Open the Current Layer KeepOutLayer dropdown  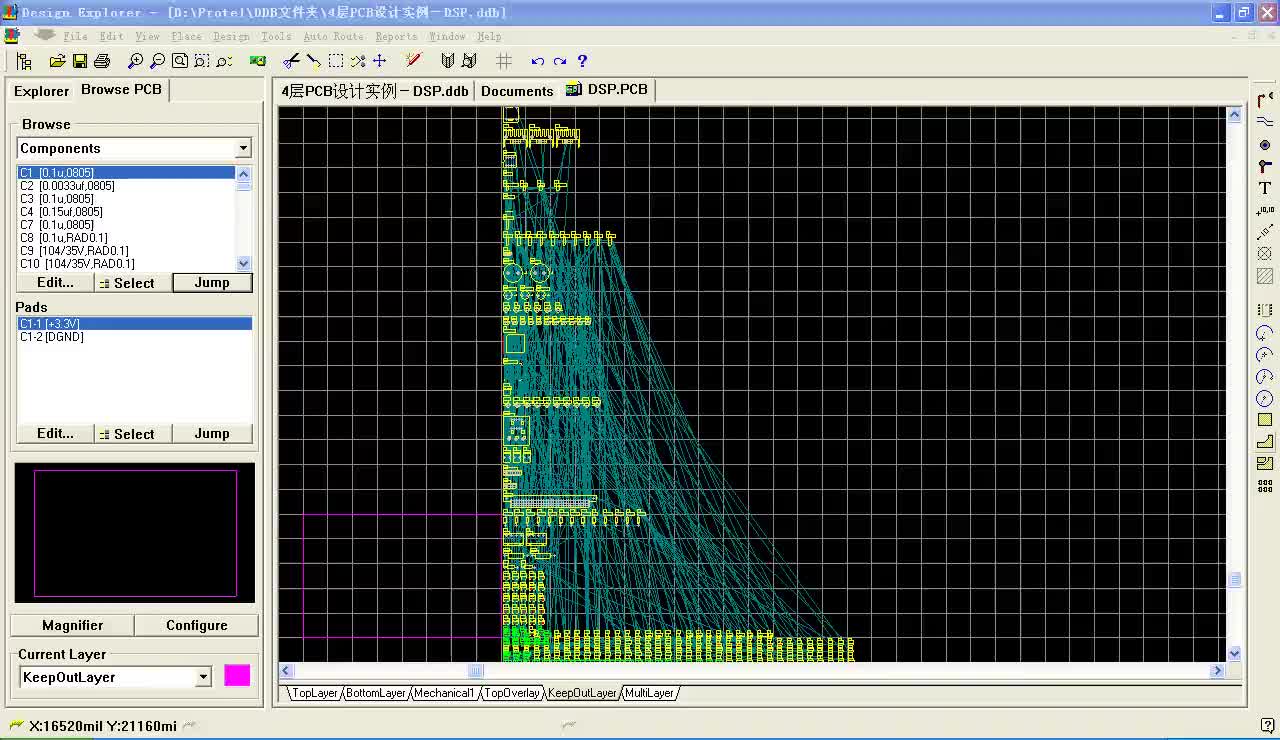pyautogui.click(x=203, y=677)
